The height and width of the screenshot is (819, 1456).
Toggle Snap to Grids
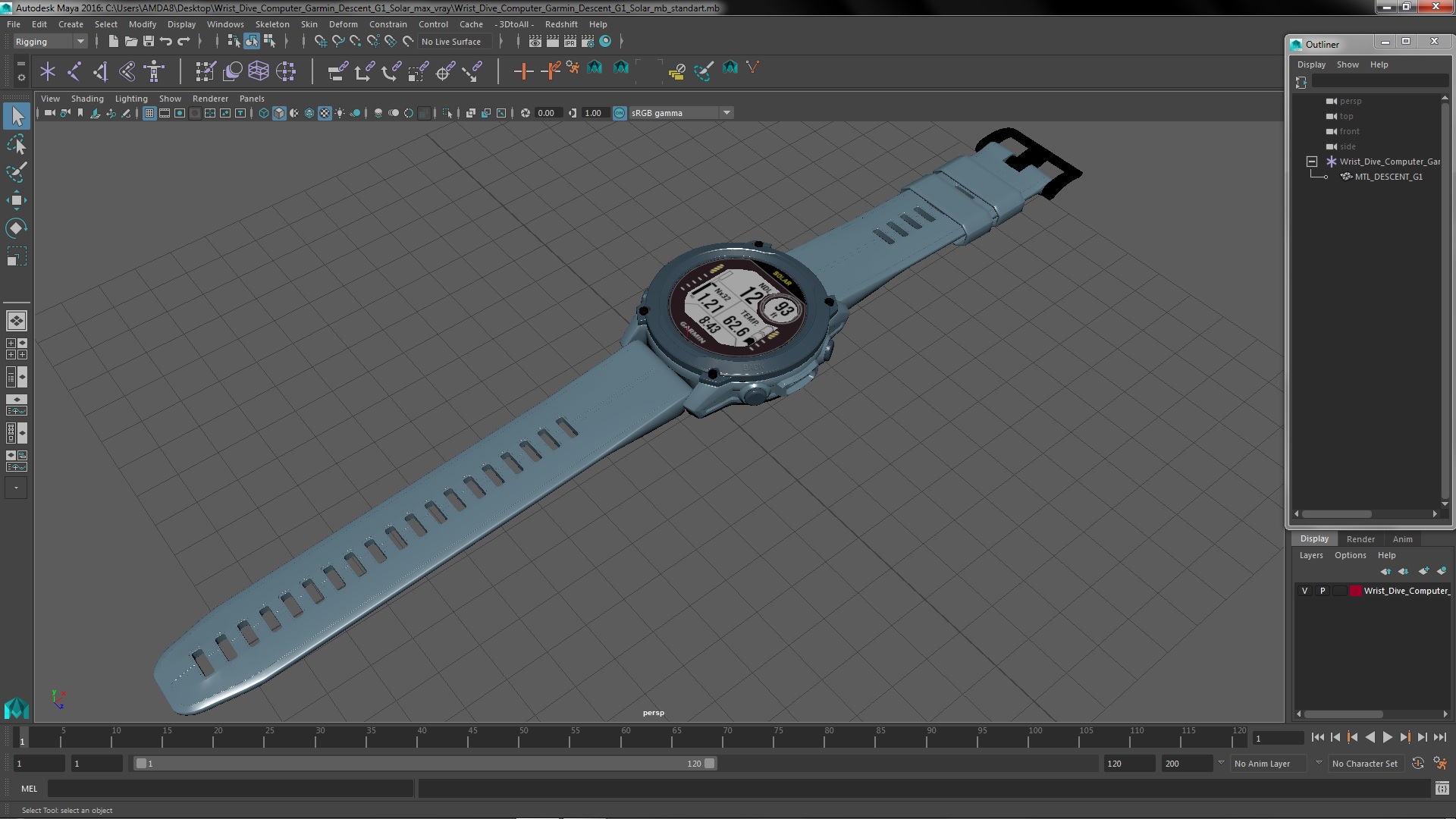[x=320, y=41]
